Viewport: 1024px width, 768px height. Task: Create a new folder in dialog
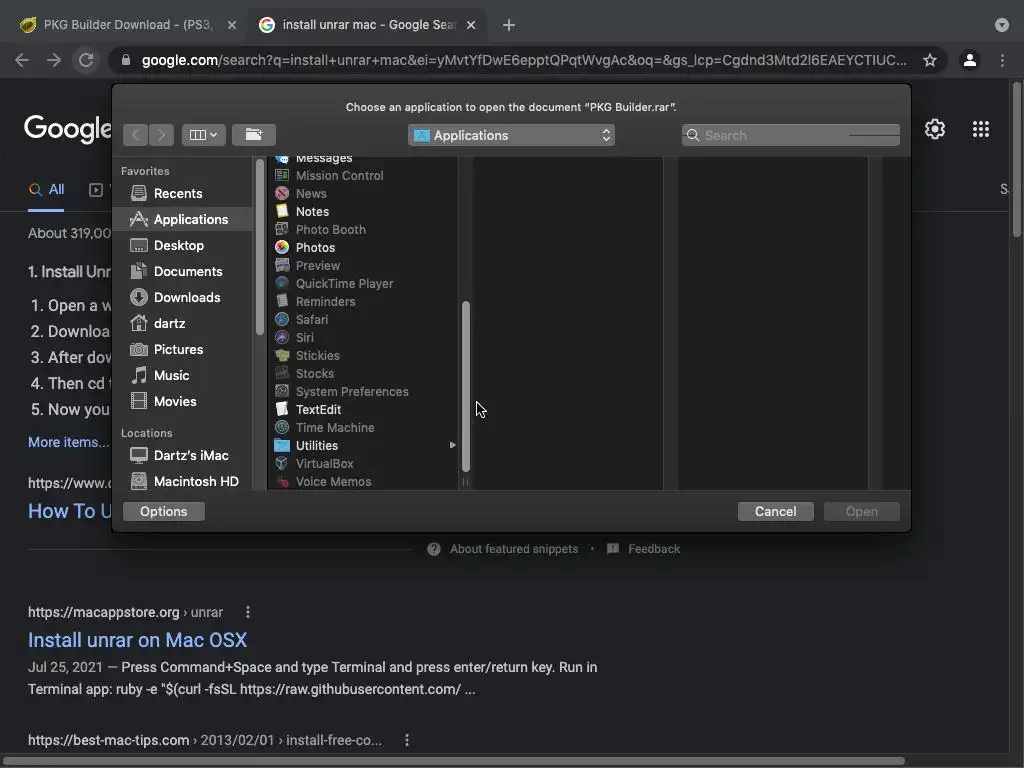(x=254, y=135)
